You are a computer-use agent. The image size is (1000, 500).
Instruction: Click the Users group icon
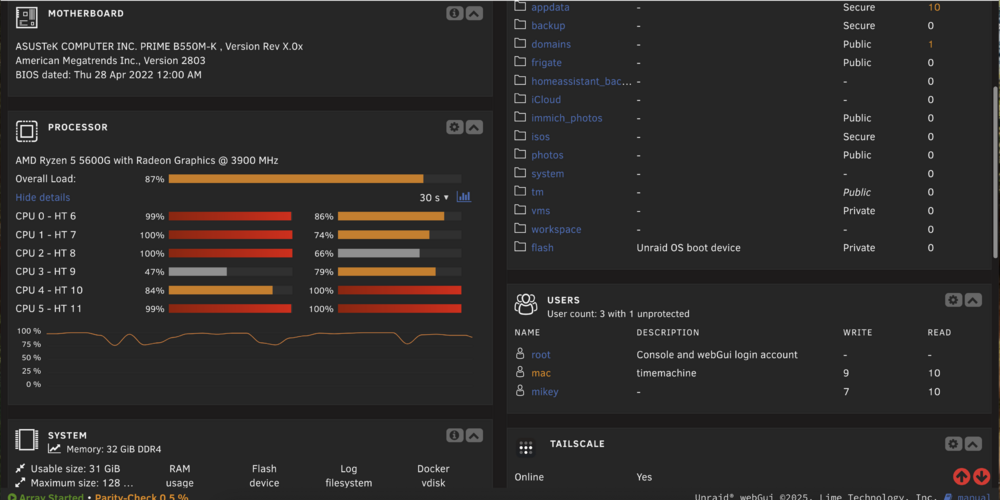pos(526,304)
